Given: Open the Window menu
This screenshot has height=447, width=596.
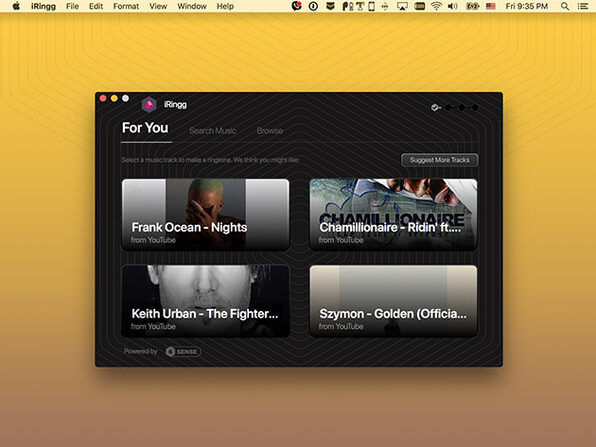Looking at the screenshot, I should 192,6.
